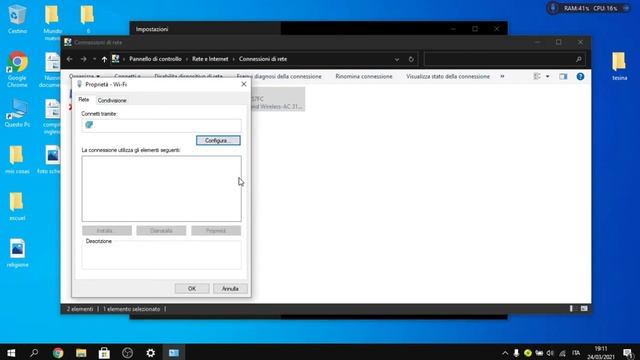
Task: Open Microsoft Store from taskbar
Action: pyautogui.click(x=104, y=353)
